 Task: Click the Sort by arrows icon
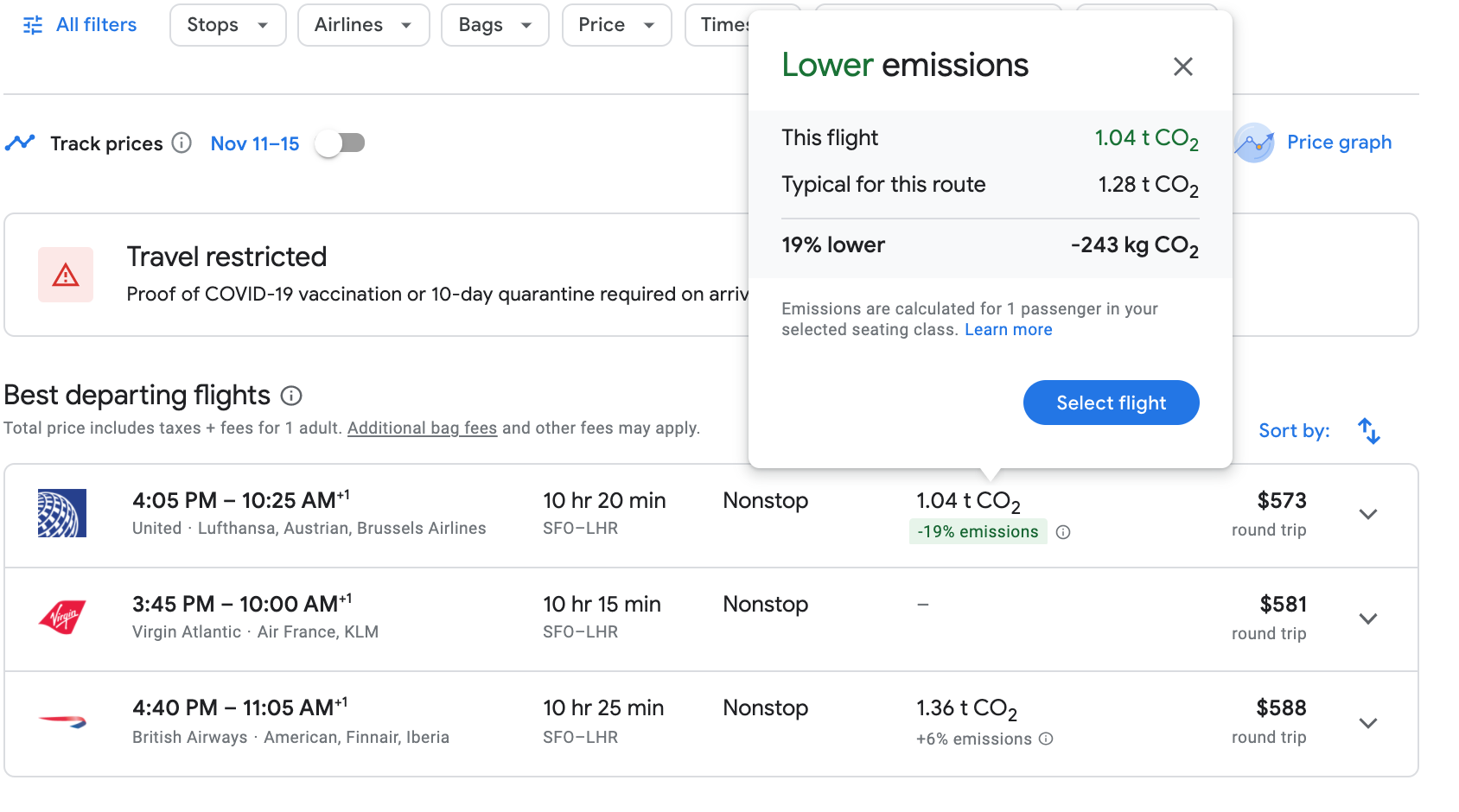[x=1369, y=430]
